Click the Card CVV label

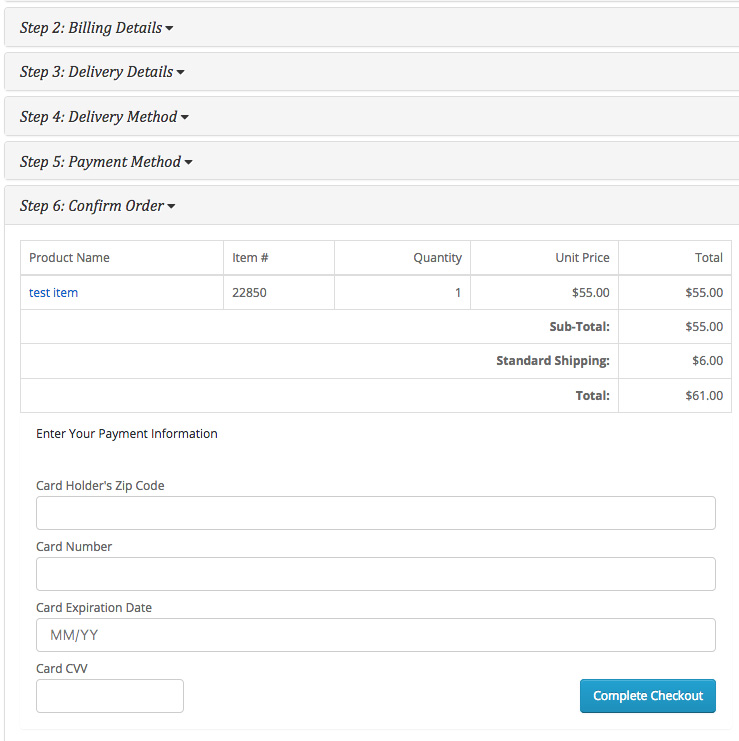62,669
